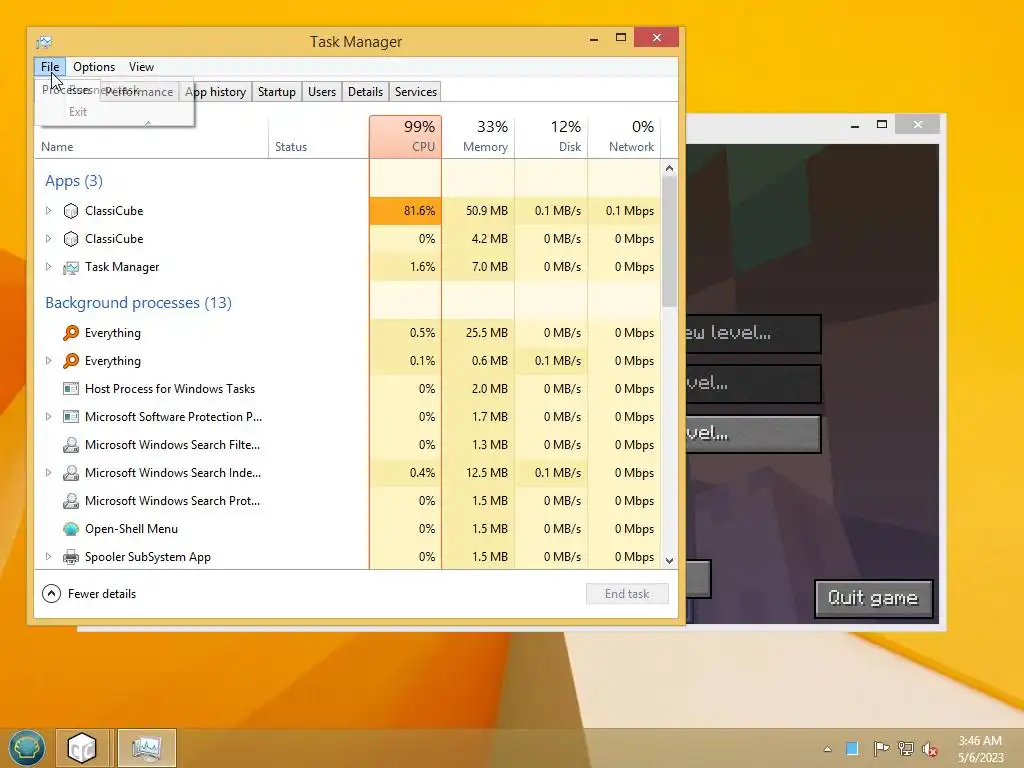Click the scroll up arrow in process list

[669, 168]
